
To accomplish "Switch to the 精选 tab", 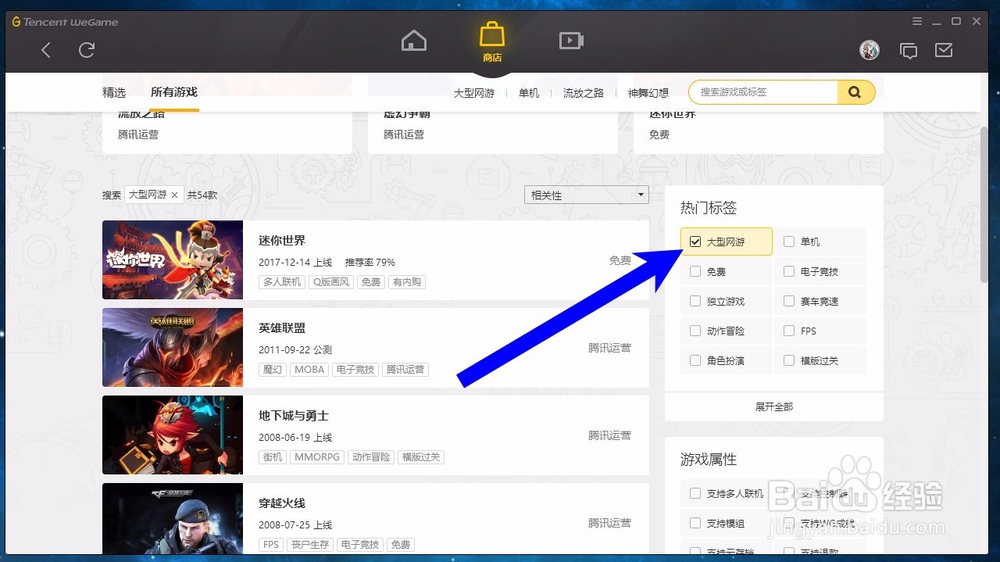I will pos(114,92).
